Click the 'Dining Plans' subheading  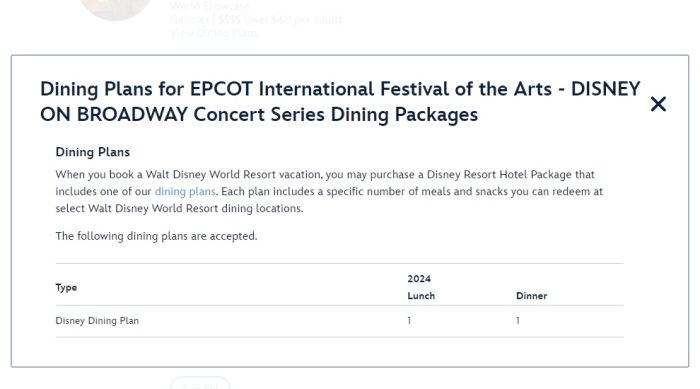click(x=92, y=152)
